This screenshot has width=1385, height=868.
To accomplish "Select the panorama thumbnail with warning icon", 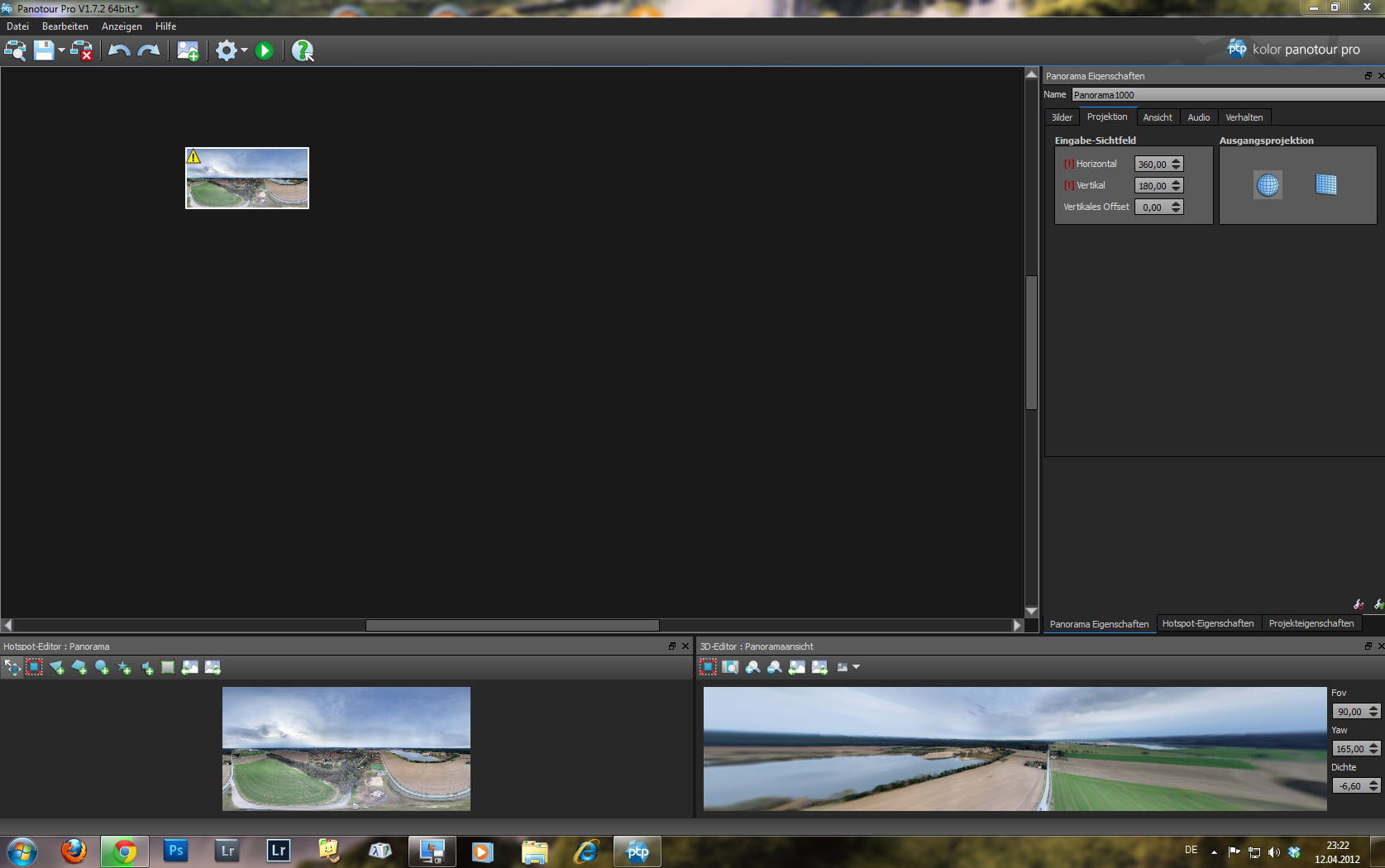I will [x=247, y=179].
